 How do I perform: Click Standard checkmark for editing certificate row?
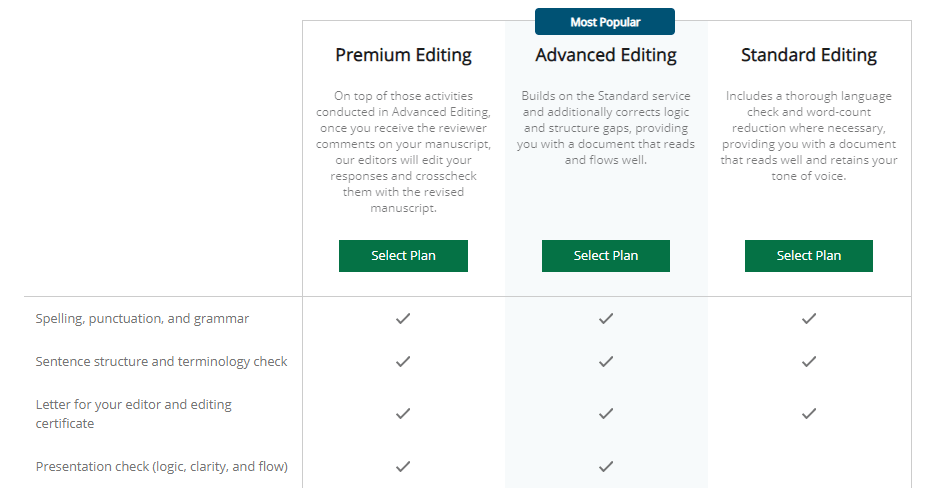(x=809, y=413)
